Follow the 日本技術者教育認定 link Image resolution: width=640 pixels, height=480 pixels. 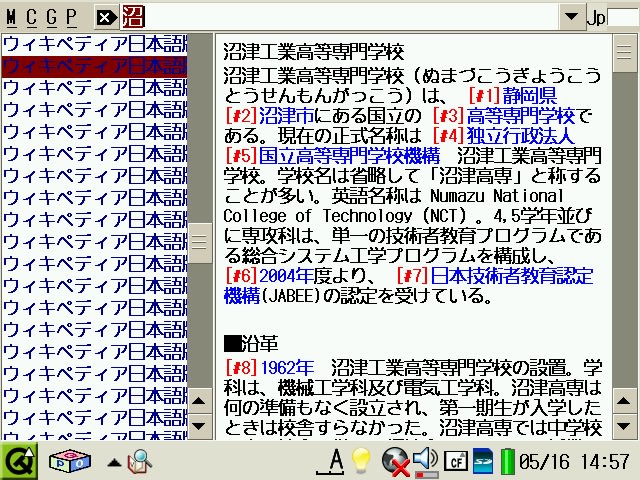(x=512, y=276)
